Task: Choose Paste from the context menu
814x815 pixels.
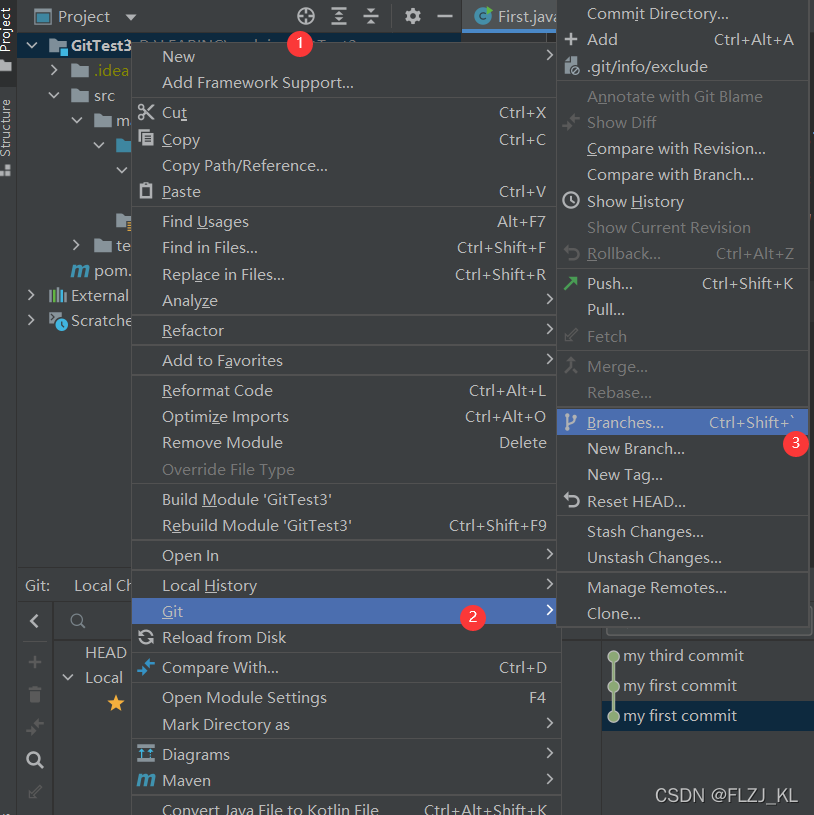Action: click(x=344, y=191)
